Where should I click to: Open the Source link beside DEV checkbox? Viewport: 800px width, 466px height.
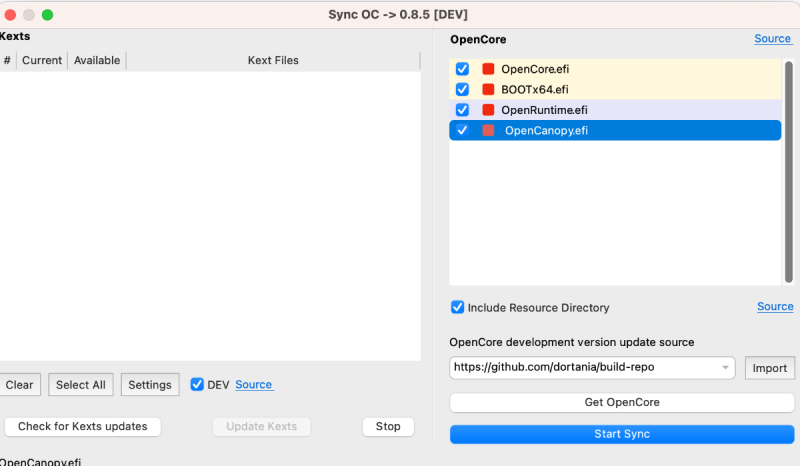click(x=254, y=384)
